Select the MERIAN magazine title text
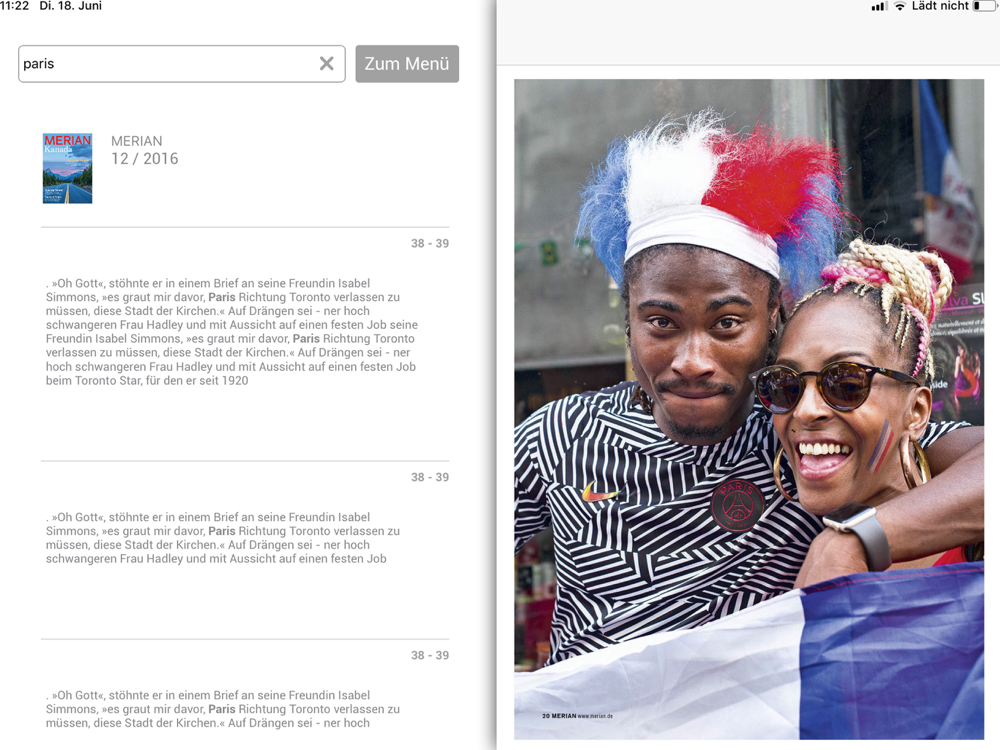 136,141
